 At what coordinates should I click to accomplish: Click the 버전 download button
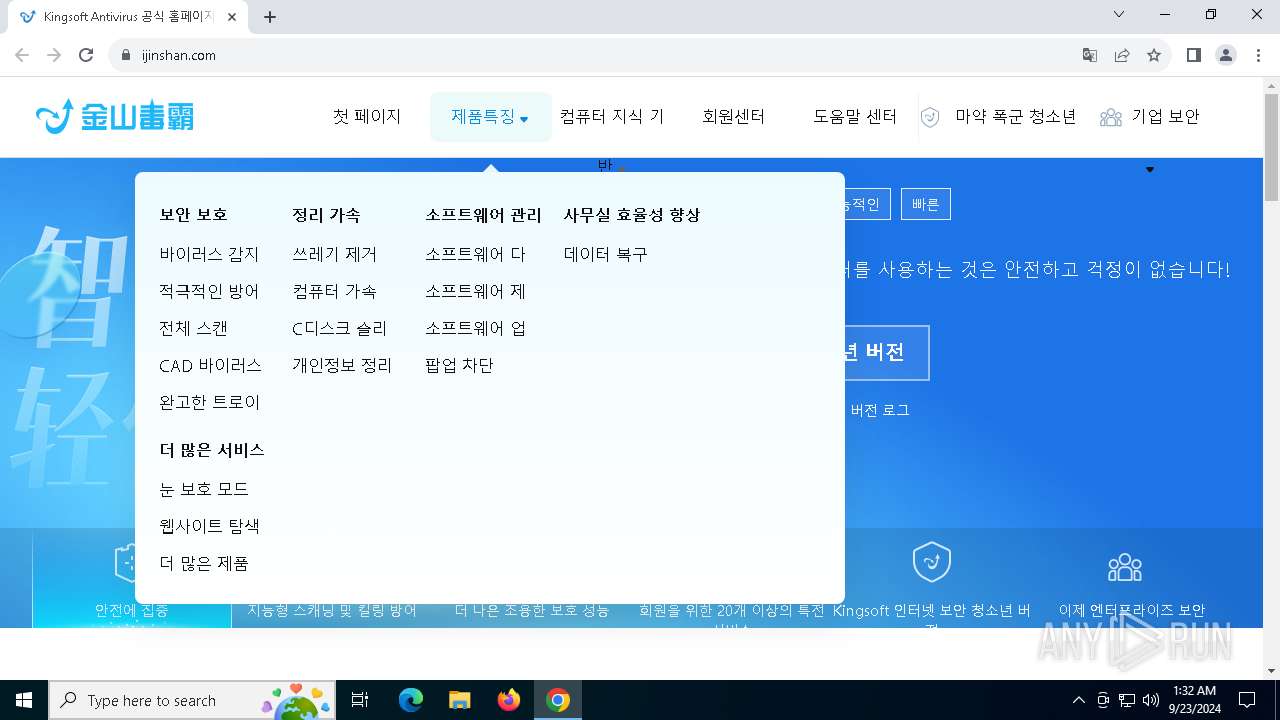(886, 352)
